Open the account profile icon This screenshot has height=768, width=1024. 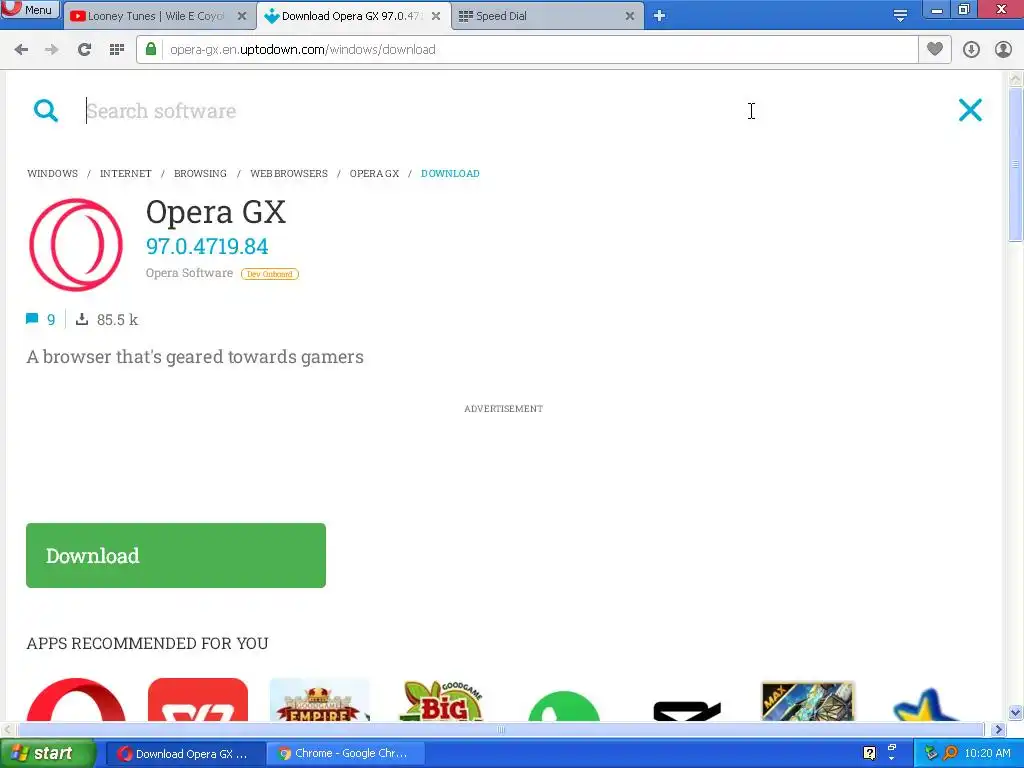[1003, 50]
